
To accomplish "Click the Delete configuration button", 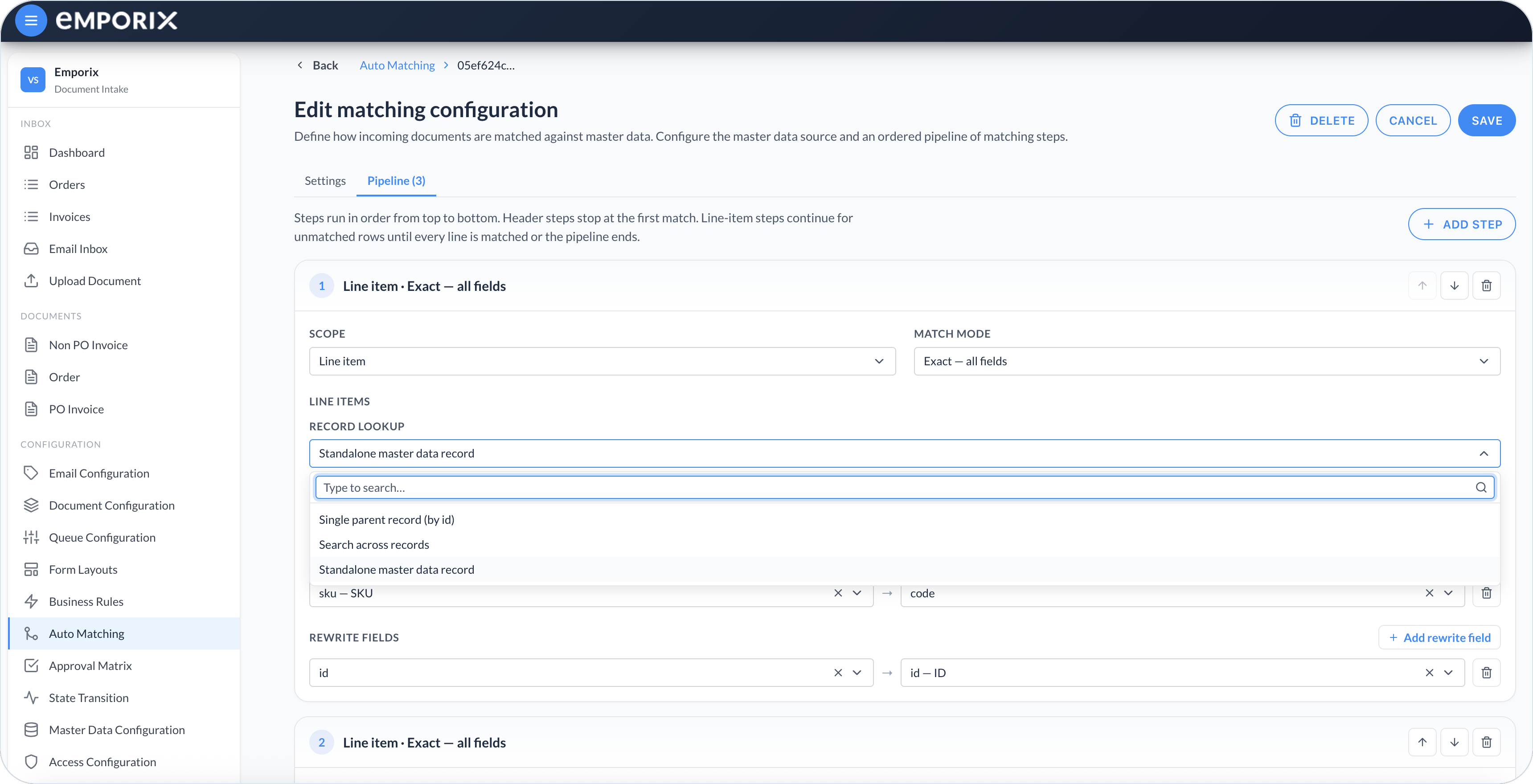I will point(1321,121).
